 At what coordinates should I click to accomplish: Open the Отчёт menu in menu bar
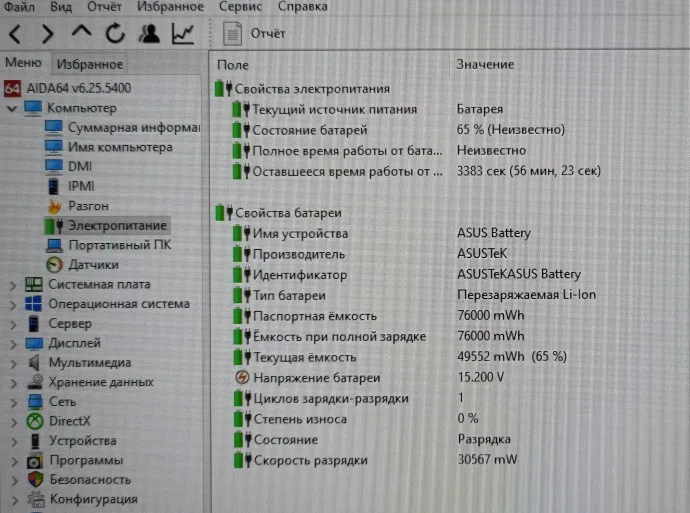pyautogui.click(x=104, y=7)
